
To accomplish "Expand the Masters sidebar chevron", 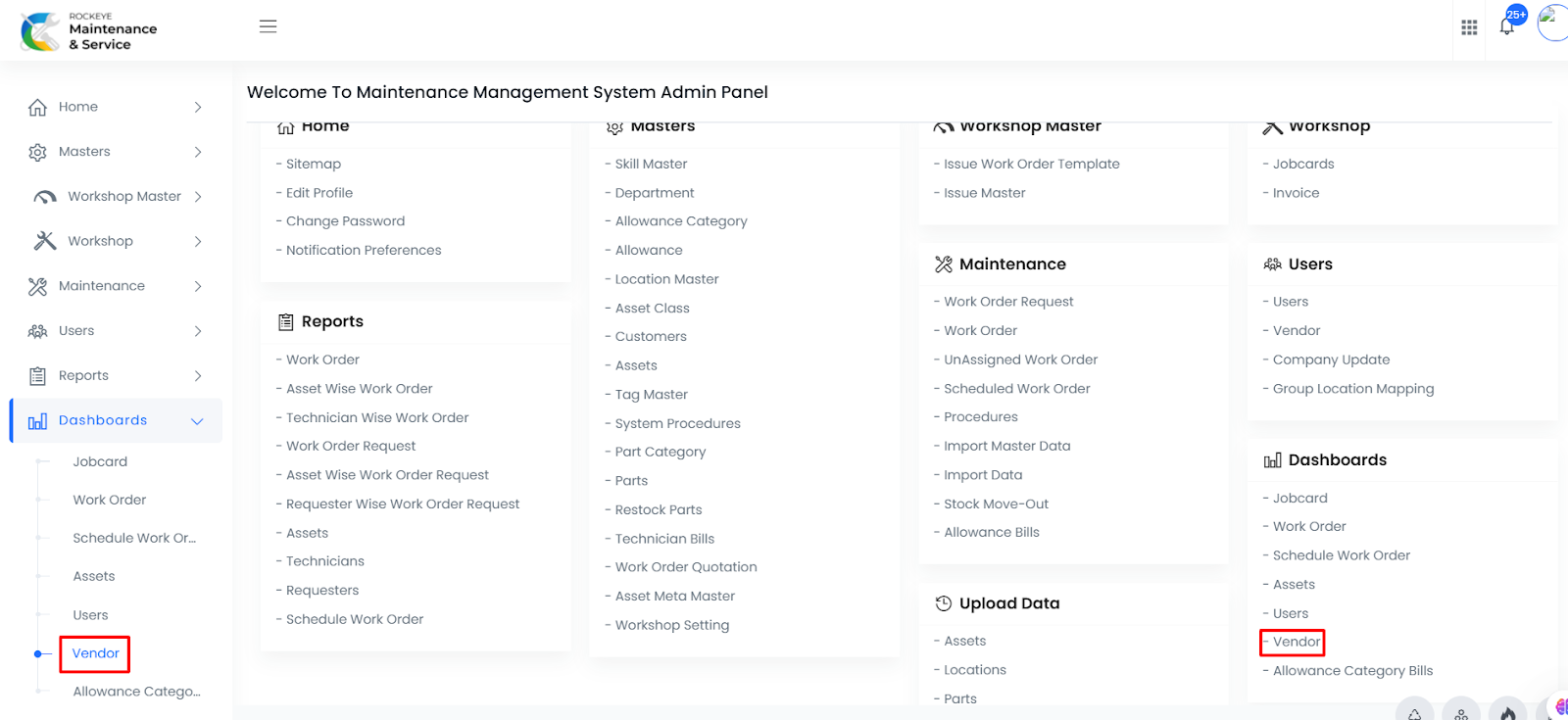I will click(198, 152).
